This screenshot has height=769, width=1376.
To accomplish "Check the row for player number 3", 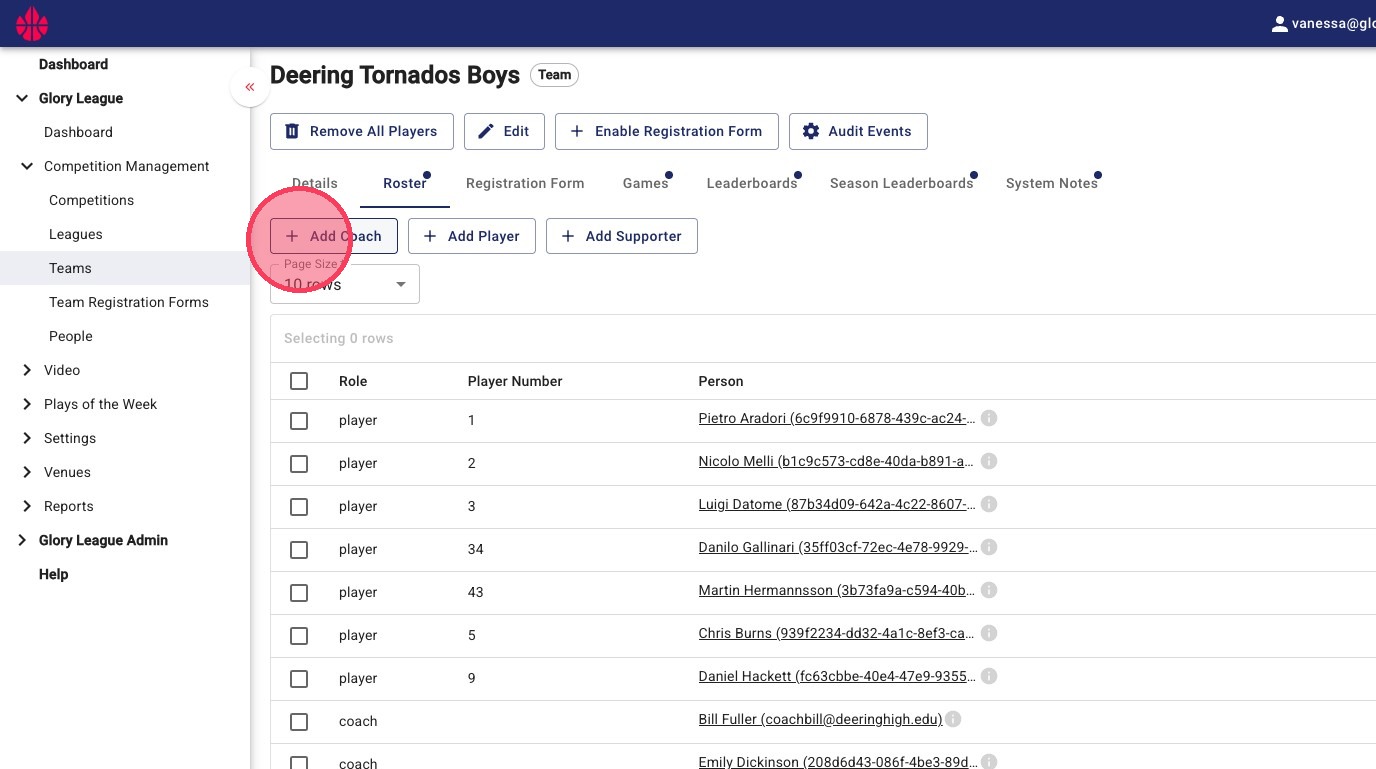I will (299, 507).
